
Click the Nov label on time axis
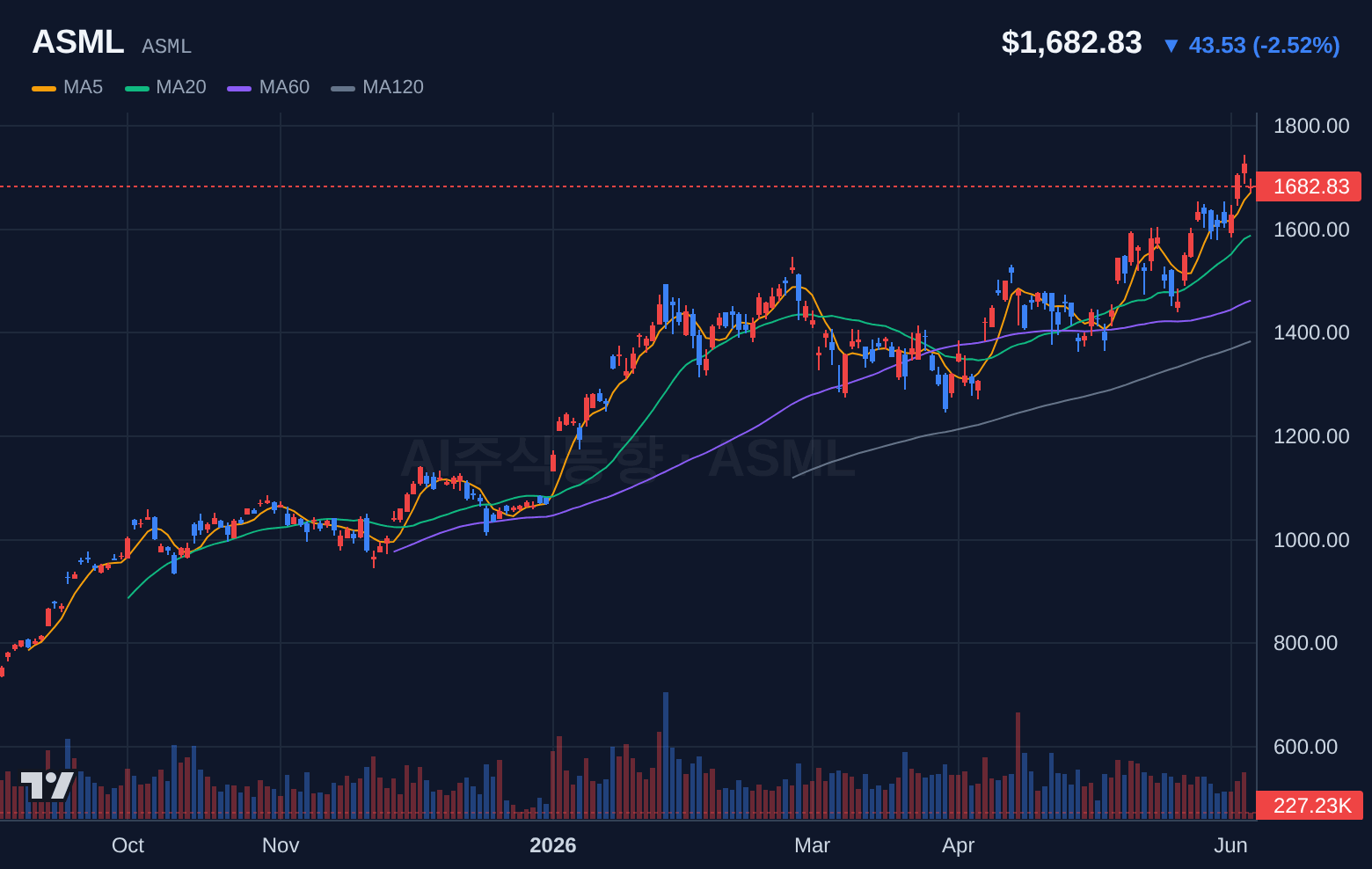(x=281, y=845)
